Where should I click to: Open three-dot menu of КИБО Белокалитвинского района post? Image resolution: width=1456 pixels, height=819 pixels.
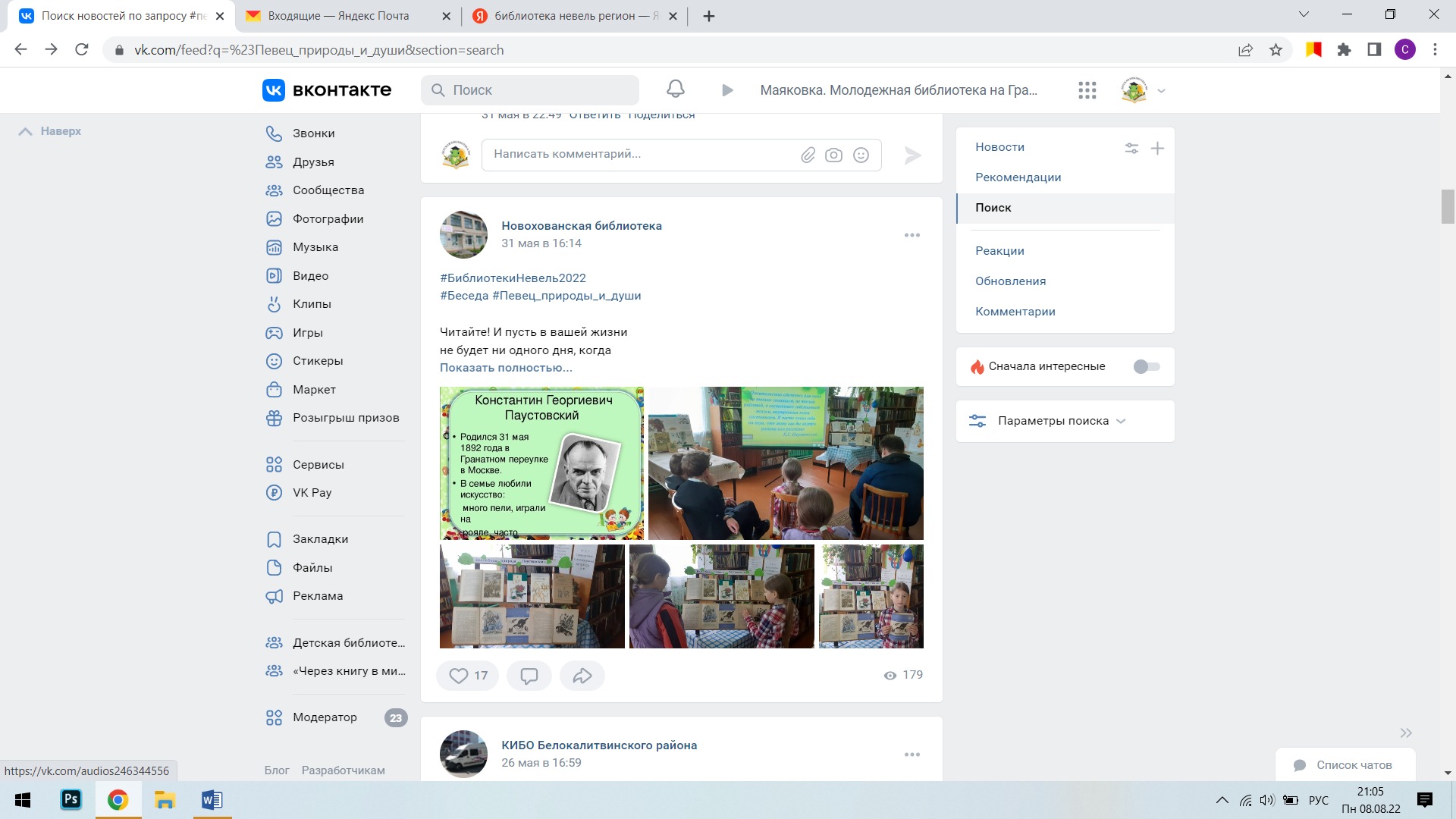[912, 755]
